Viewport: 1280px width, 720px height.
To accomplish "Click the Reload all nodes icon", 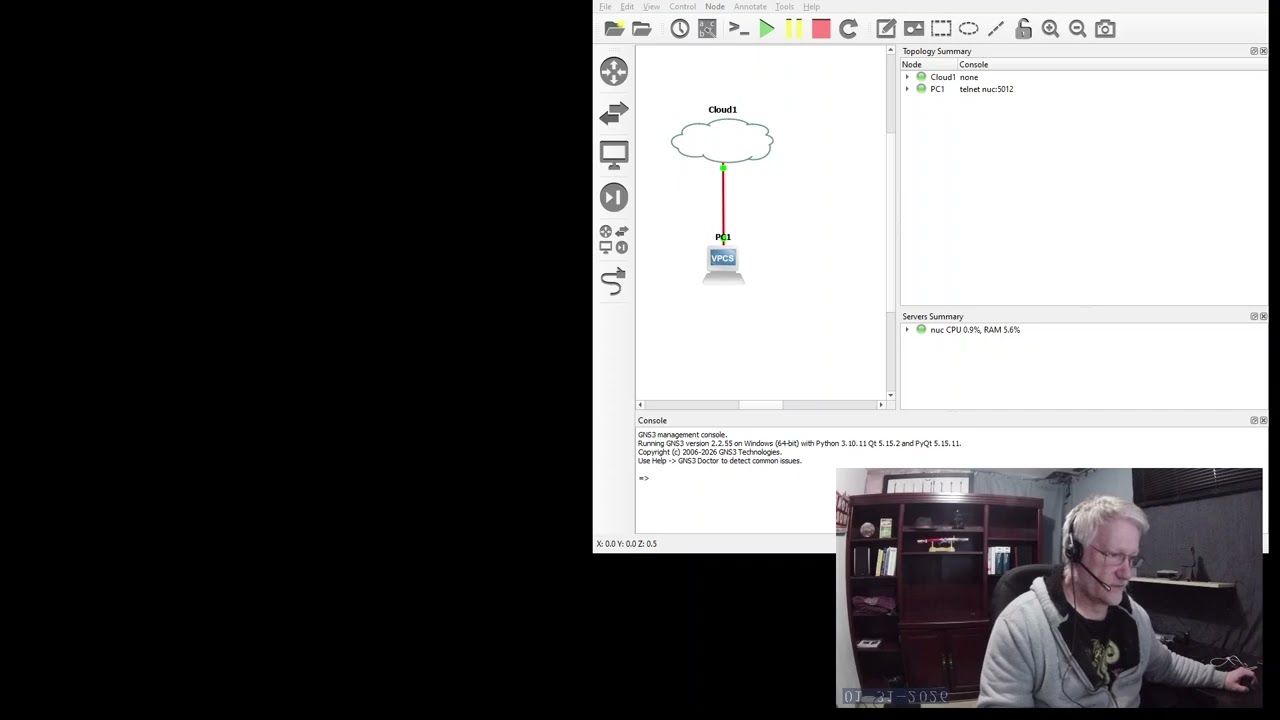I will point(848,29).
